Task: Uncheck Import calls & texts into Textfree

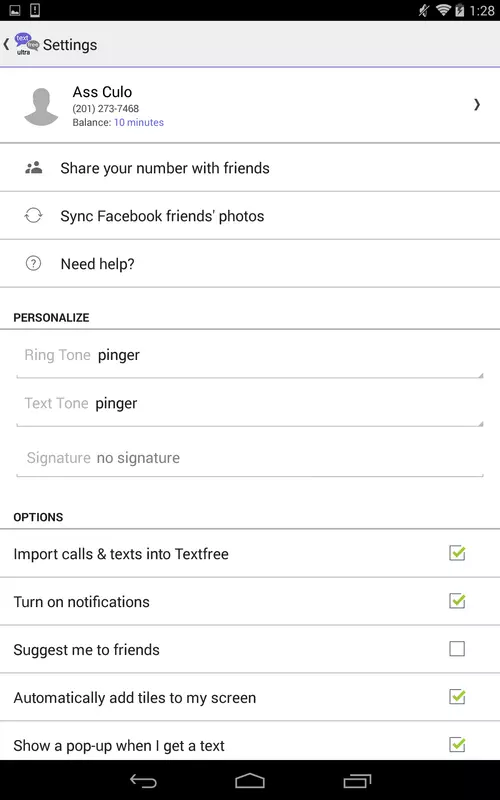Action: [x=457, y=553]
